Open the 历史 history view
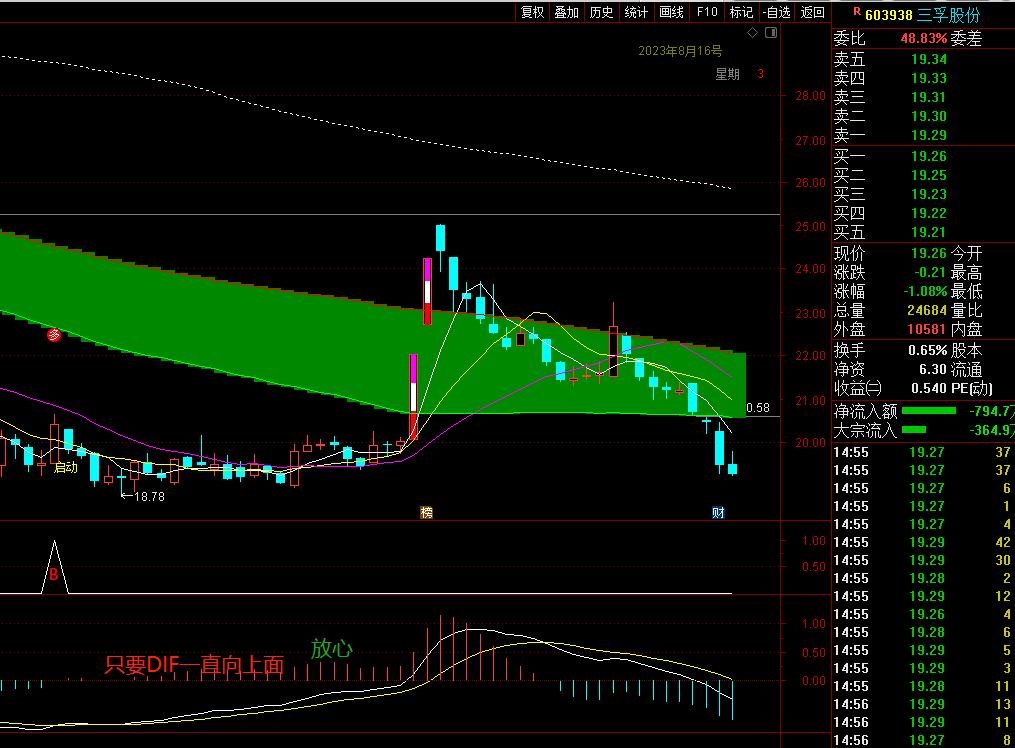1015x748 pixels. point(601,12)
